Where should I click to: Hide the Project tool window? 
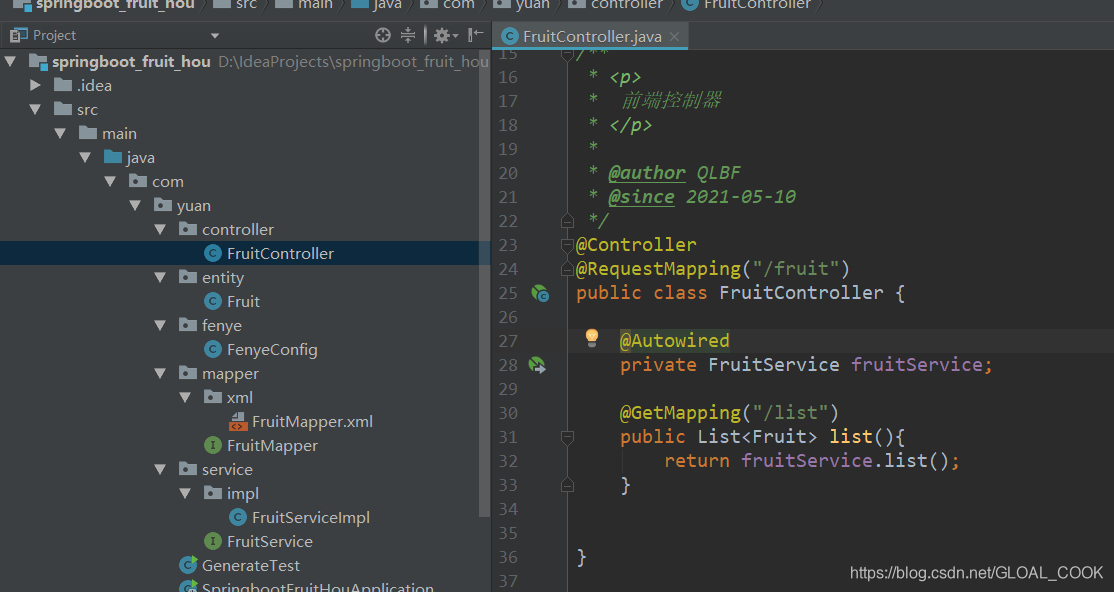[x=476, y=34]
